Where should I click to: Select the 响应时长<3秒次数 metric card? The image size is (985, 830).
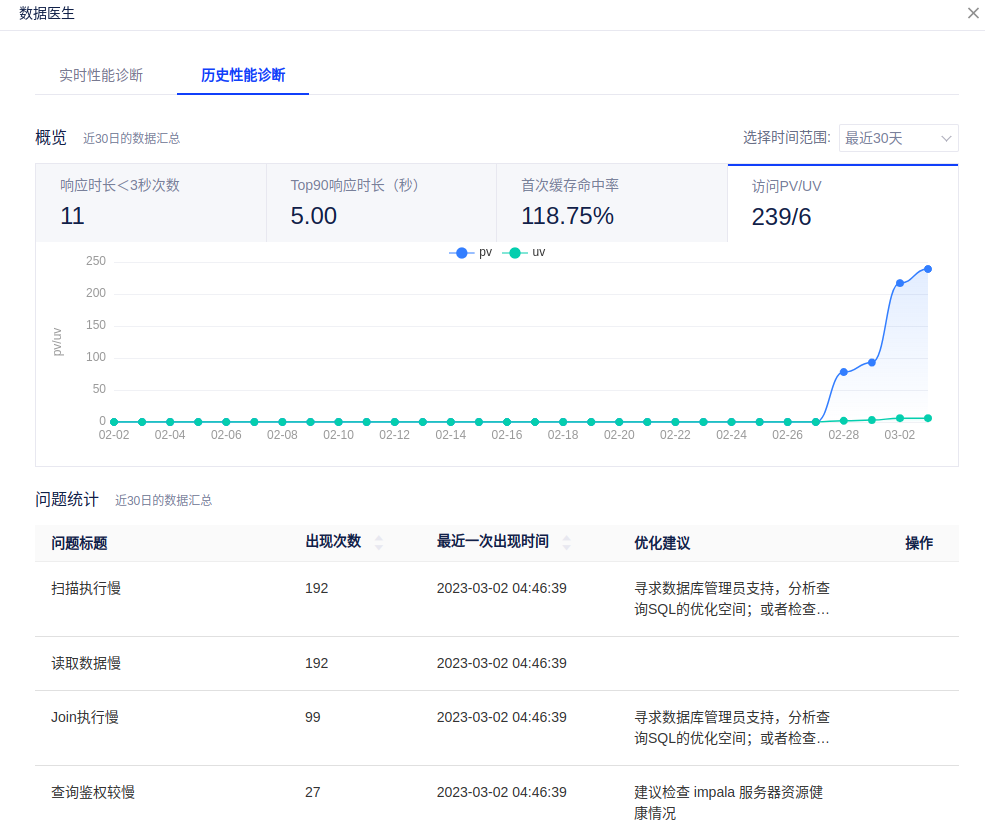click(150, 203)
